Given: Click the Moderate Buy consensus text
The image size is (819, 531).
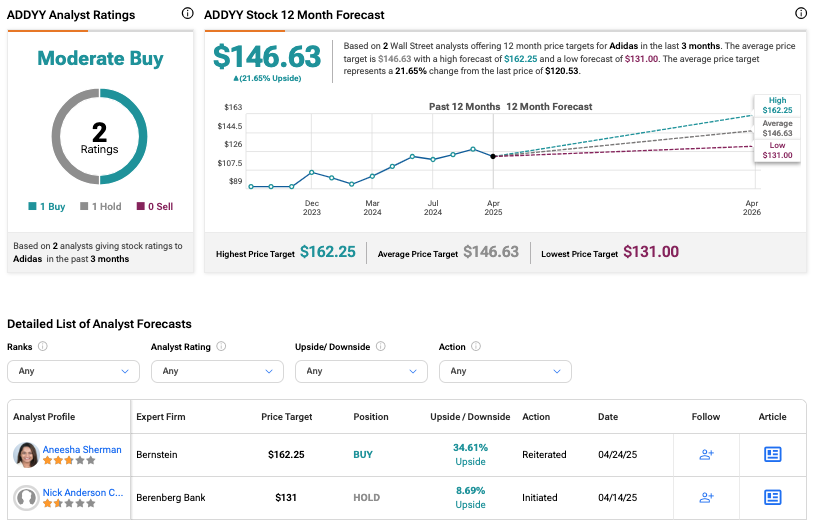Looking at the screenshot, I should tap(100, 58).
